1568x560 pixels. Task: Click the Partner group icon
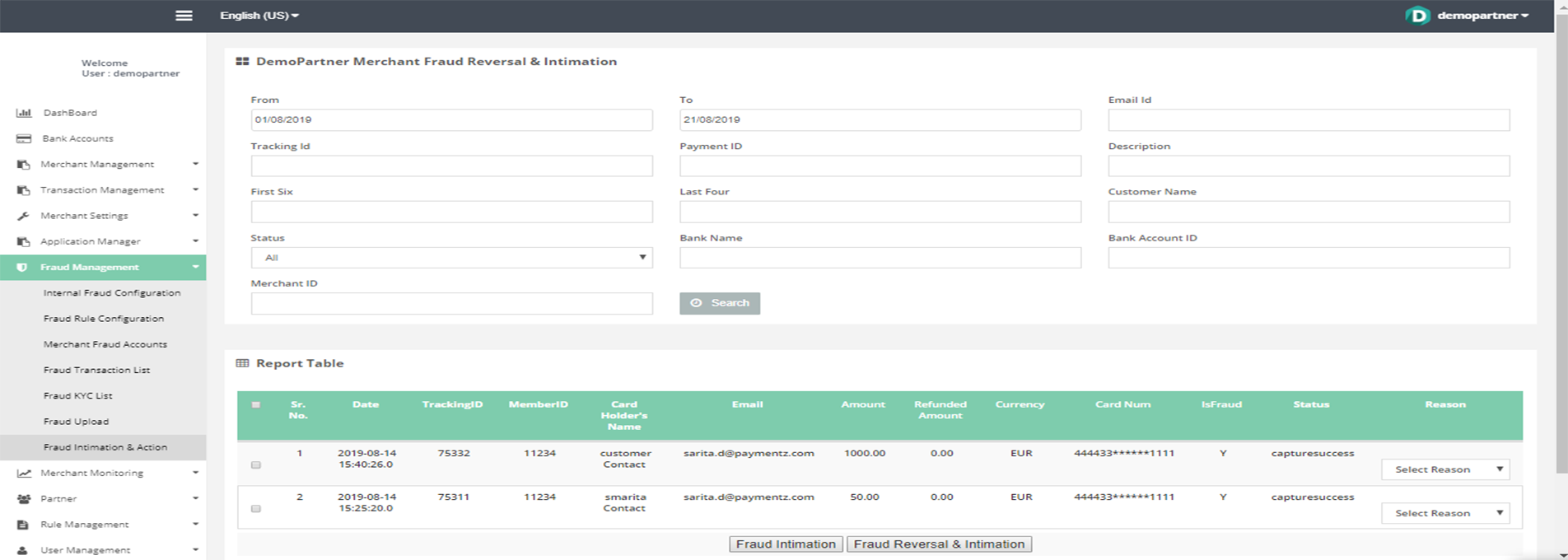(x=24, y=499)
